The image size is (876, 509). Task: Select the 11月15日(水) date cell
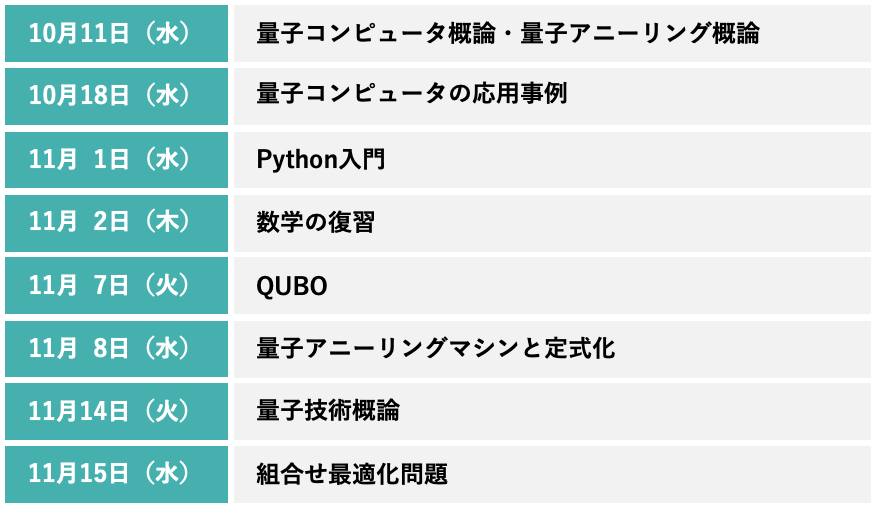click(x=116, y=474)
